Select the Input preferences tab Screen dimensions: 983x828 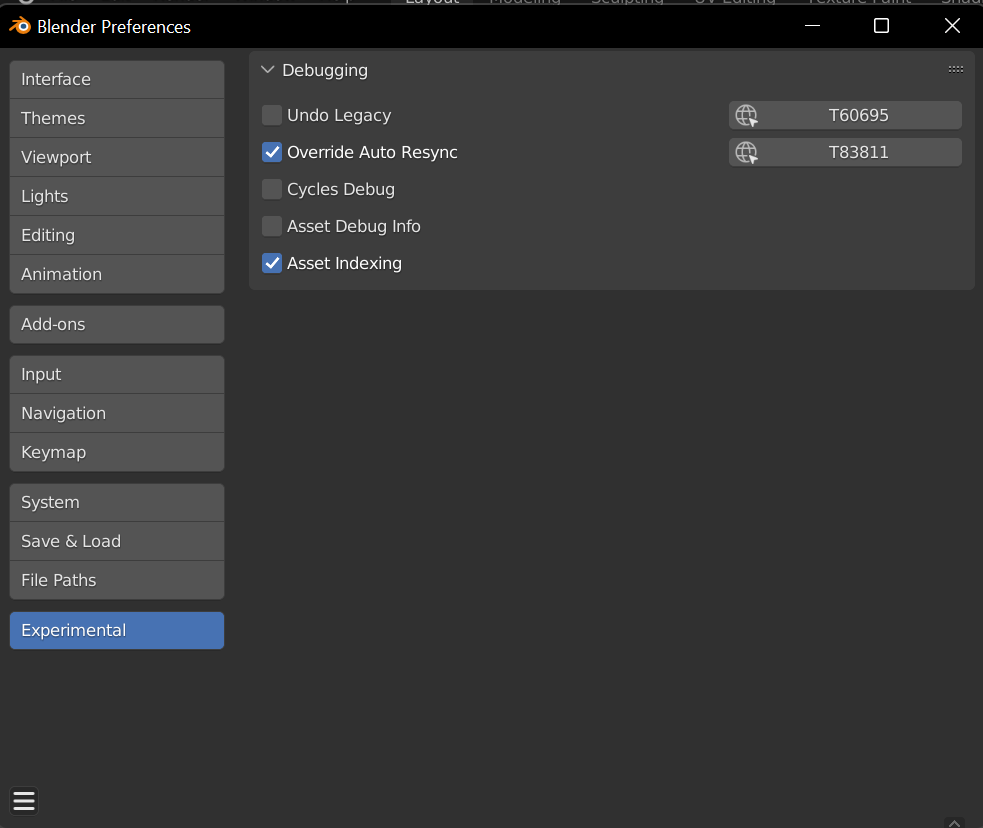click(117, 375)
